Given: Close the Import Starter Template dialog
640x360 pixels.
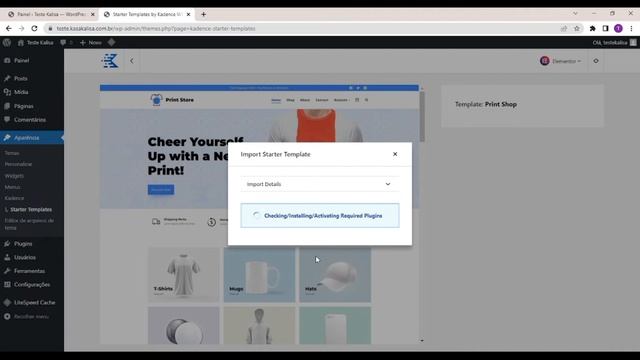Looking at the screenshot, I should pos(395,154).
